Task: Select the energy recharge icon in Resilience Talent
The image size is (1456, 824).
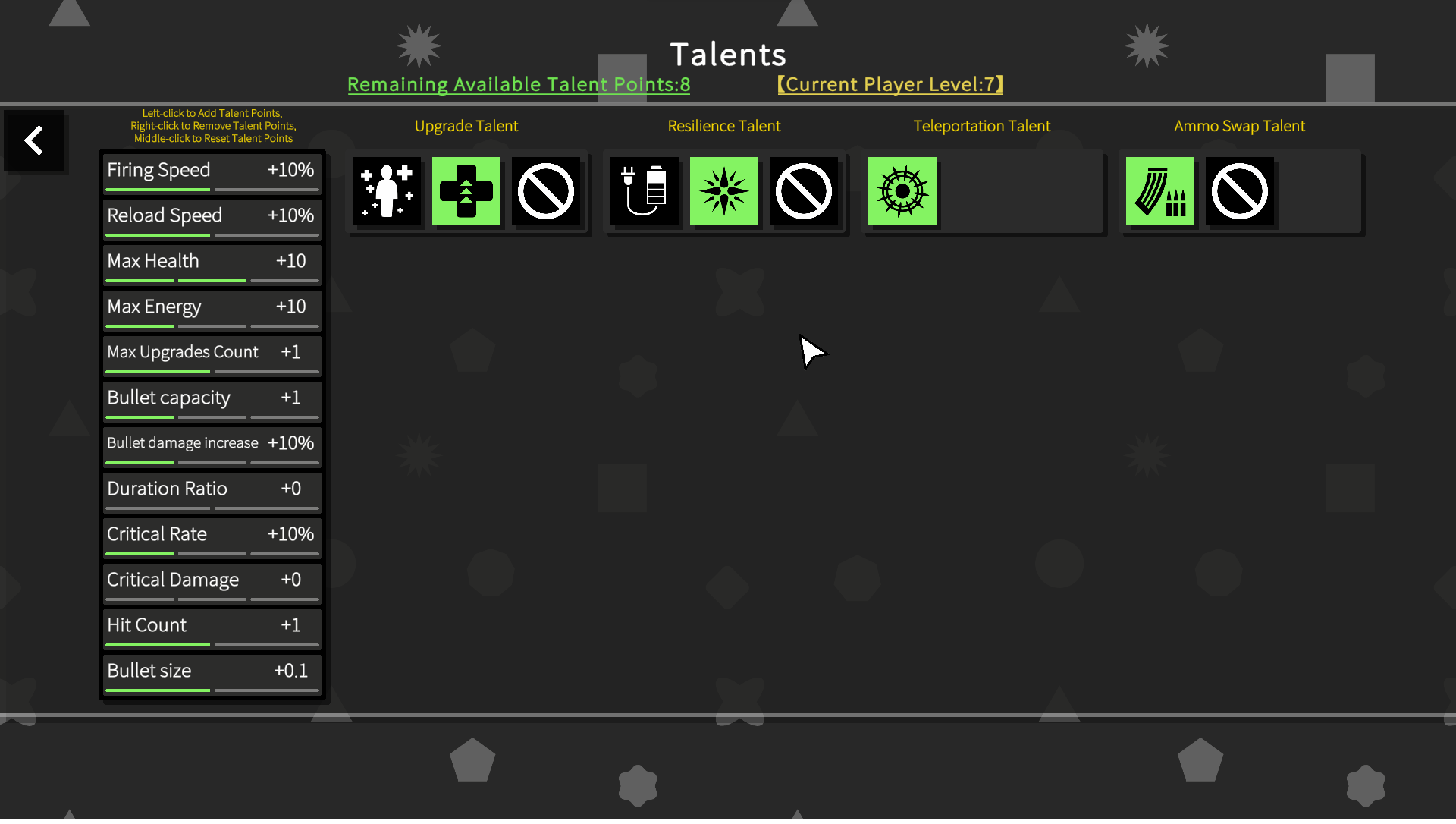Action: (x=644, y=191)
